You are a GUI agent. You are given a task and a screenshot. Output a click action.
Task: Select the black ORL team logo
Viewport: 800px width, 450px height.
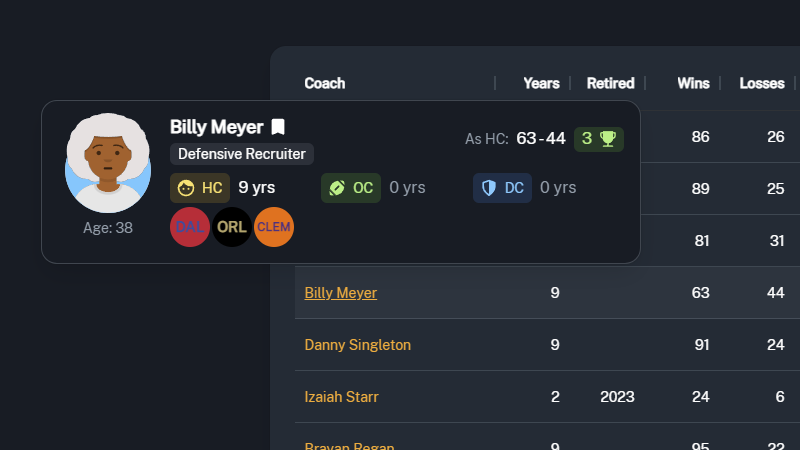tap(232, 227)
